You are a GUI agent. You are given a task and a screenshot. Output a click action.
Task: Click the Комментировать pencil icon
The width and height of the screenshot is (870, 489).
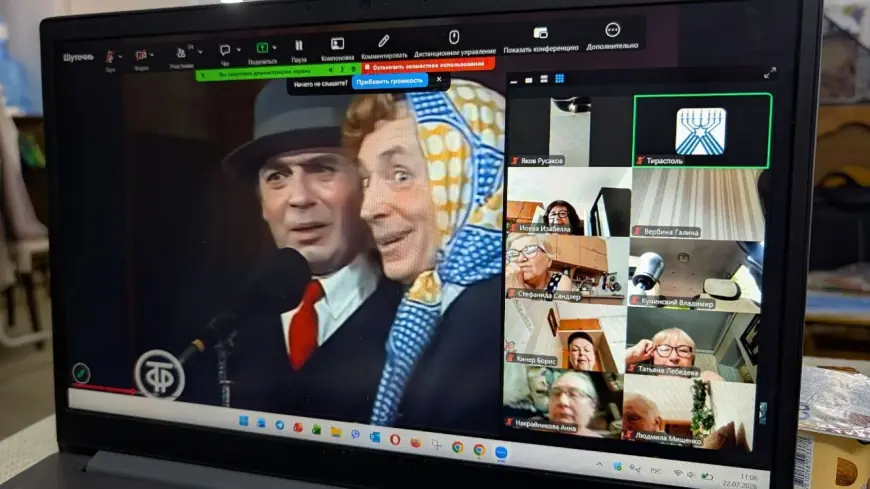[x=383, y=41]
